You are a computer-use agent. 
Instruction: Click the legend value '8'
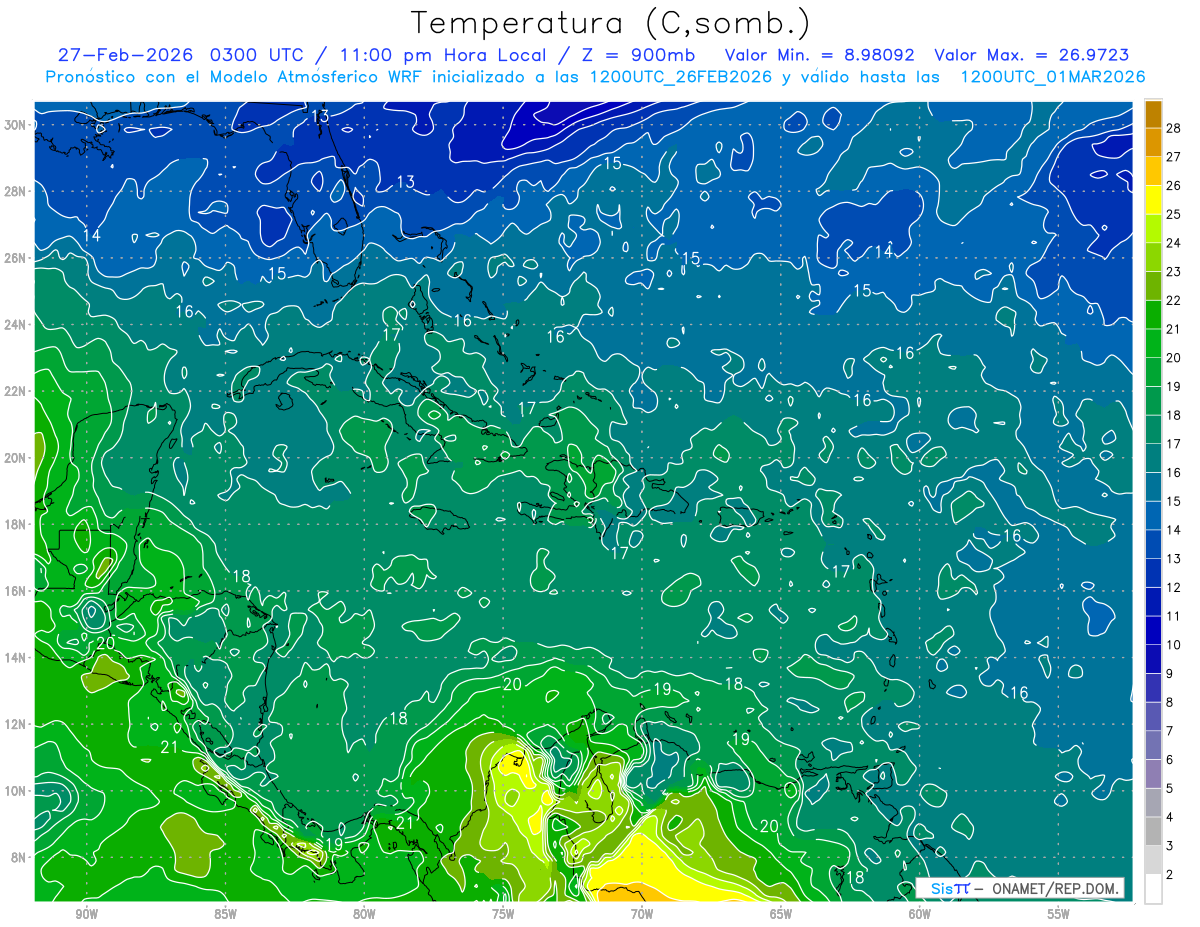[x=1170, y=702]
